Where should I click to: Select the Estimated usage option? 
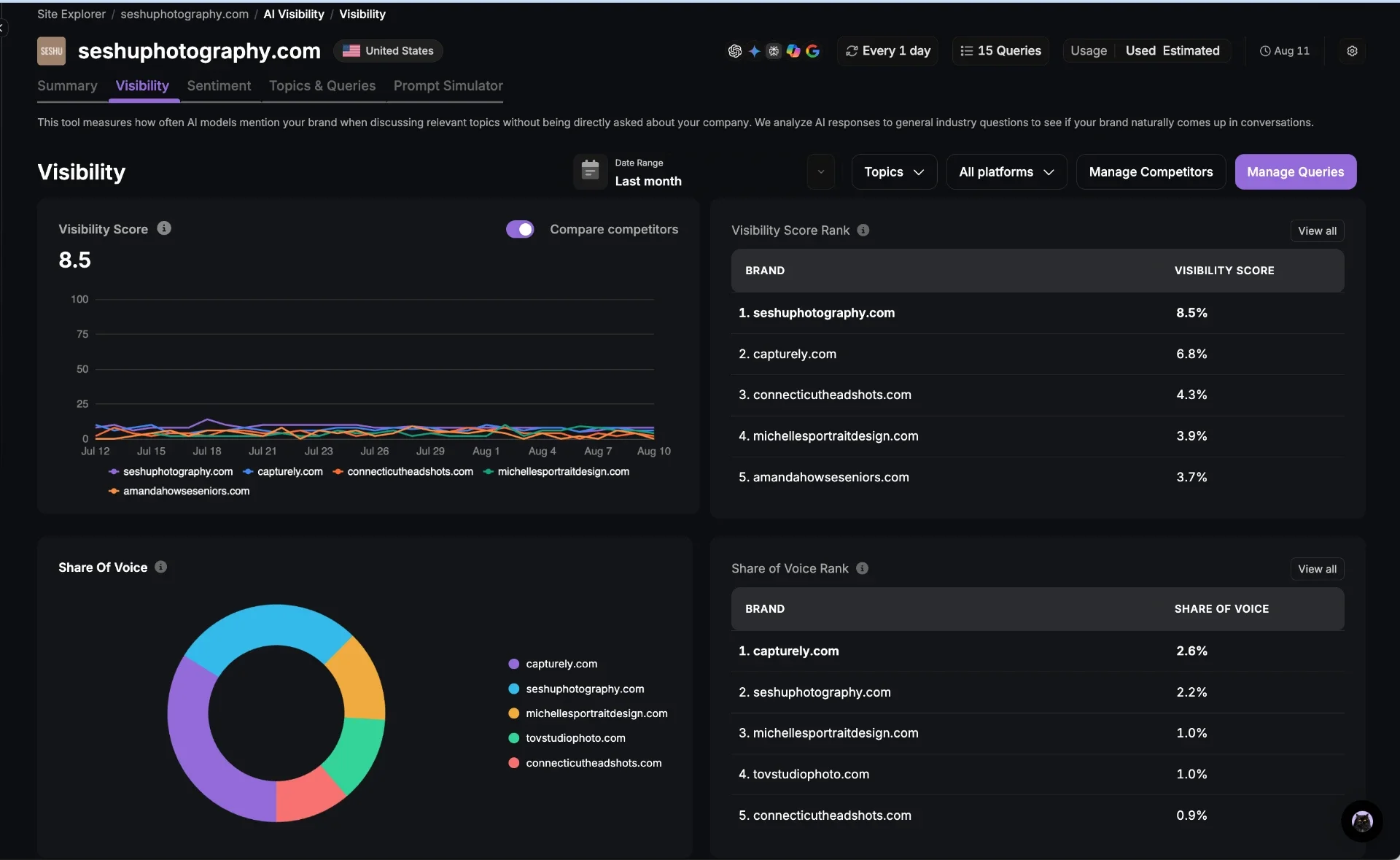[x=1191, y=51]
